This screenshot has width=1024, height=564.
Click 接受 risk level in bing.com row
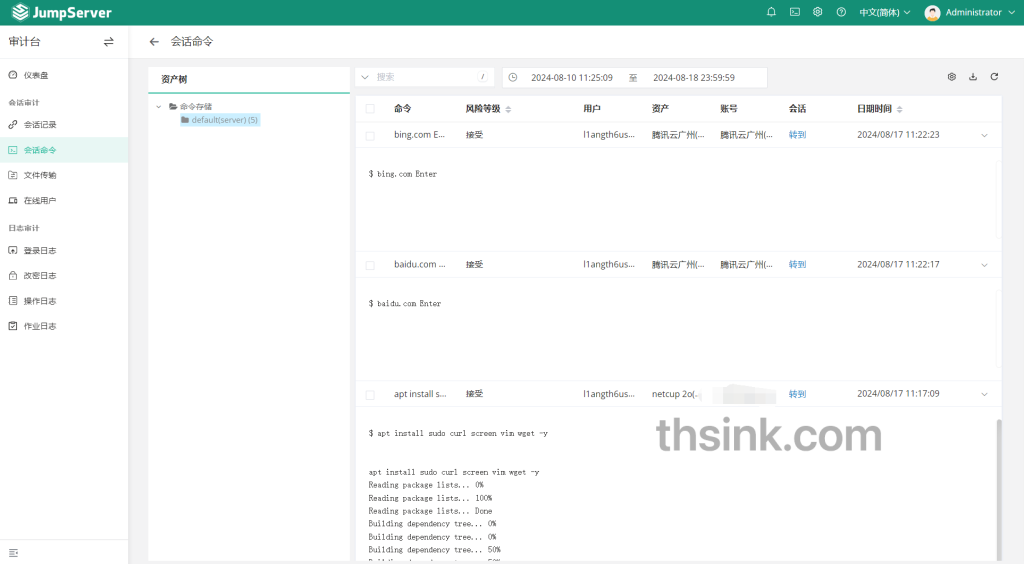click(x=474, y=135)
